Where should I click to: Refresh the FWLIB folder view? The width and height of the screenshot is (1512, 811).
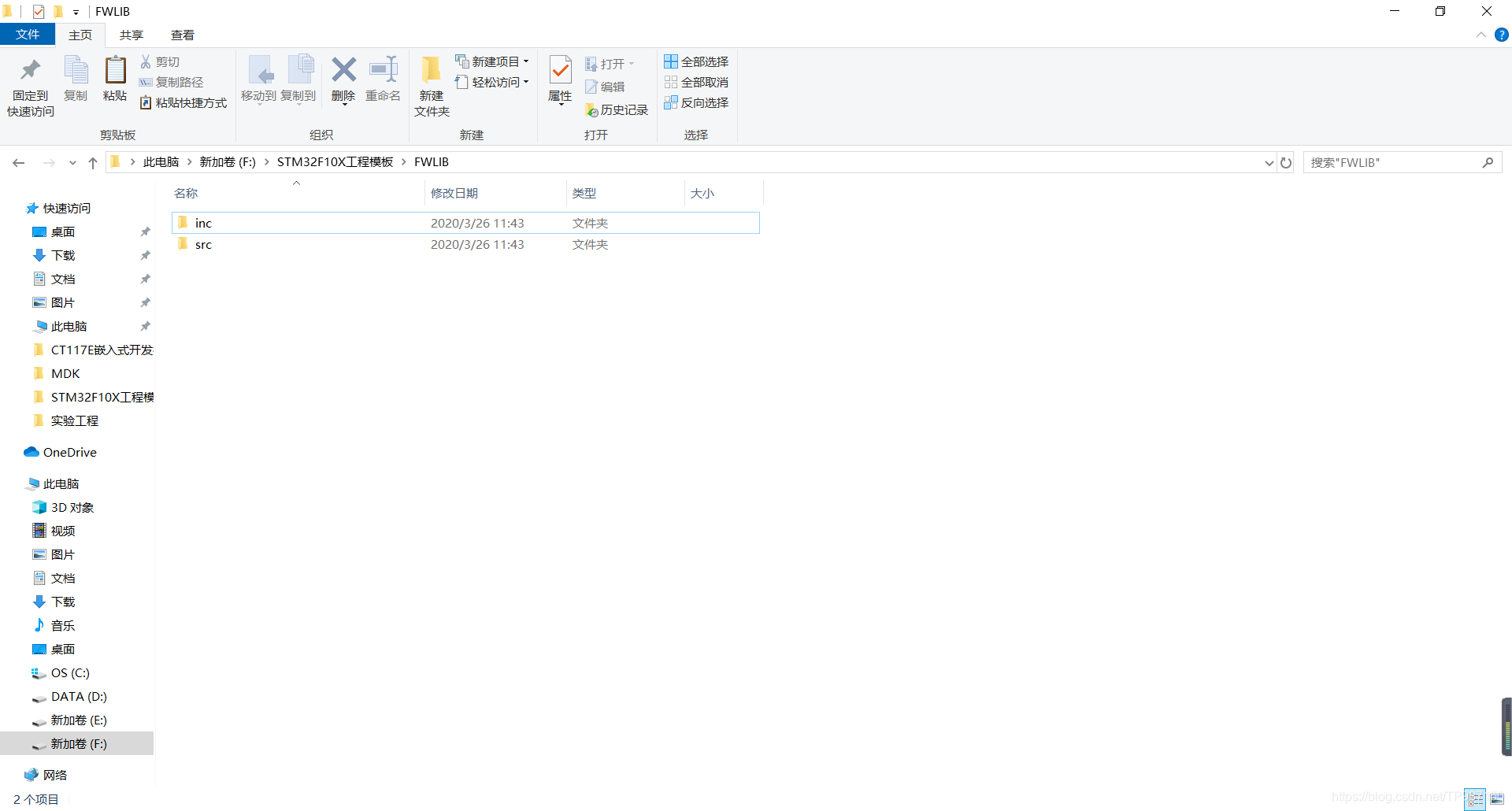click(1286, 162)
